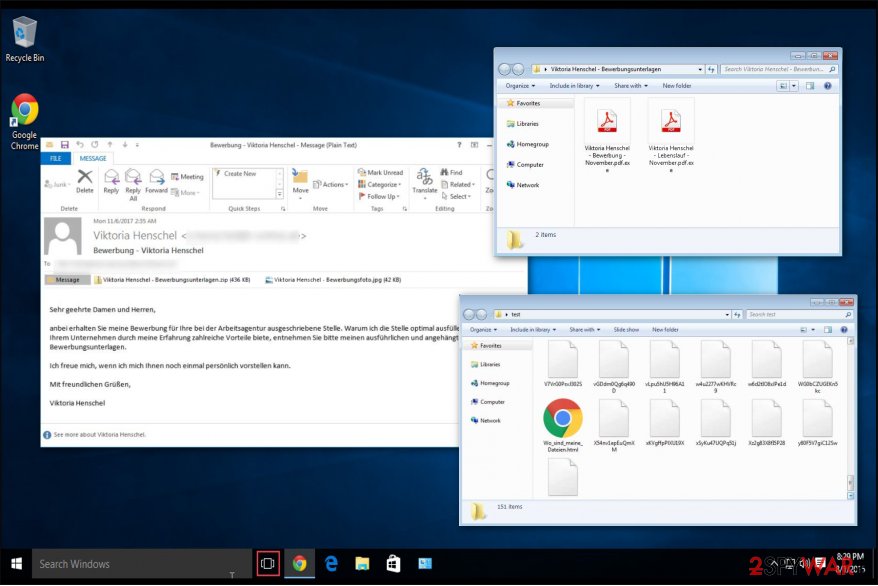This screenshot has width=878, height=586.
Task: Open the Store from the taskbar
Action: point(394,564)
